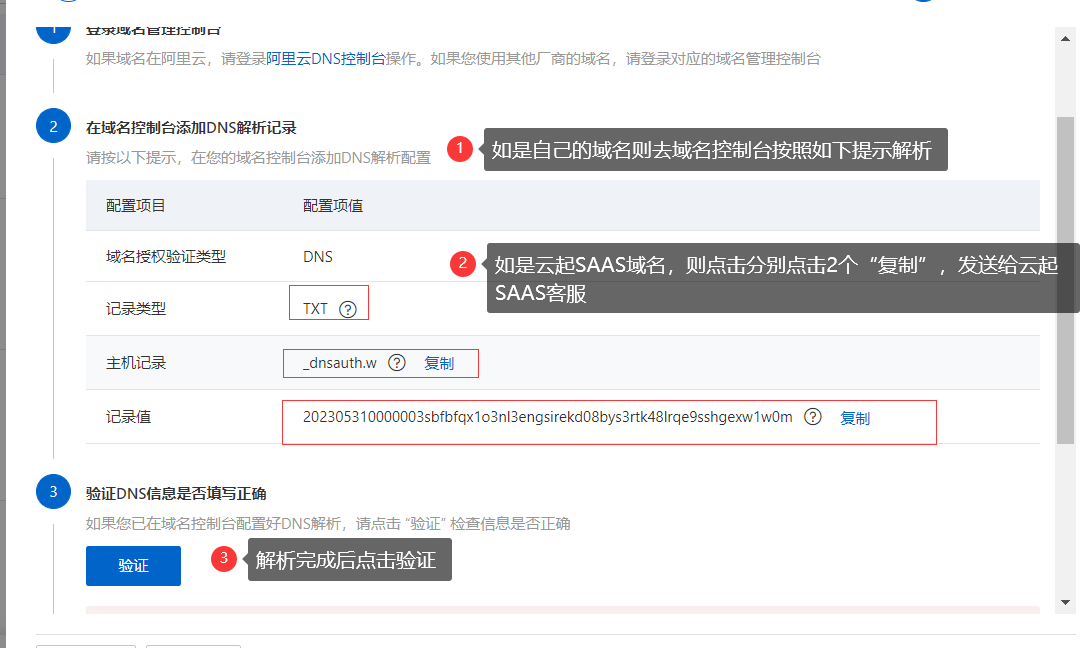Click the 配置项目 column header
Image resolution: width=1081 pixels, height=648 pixels.
pyautogui.click(x=136, y=205)
